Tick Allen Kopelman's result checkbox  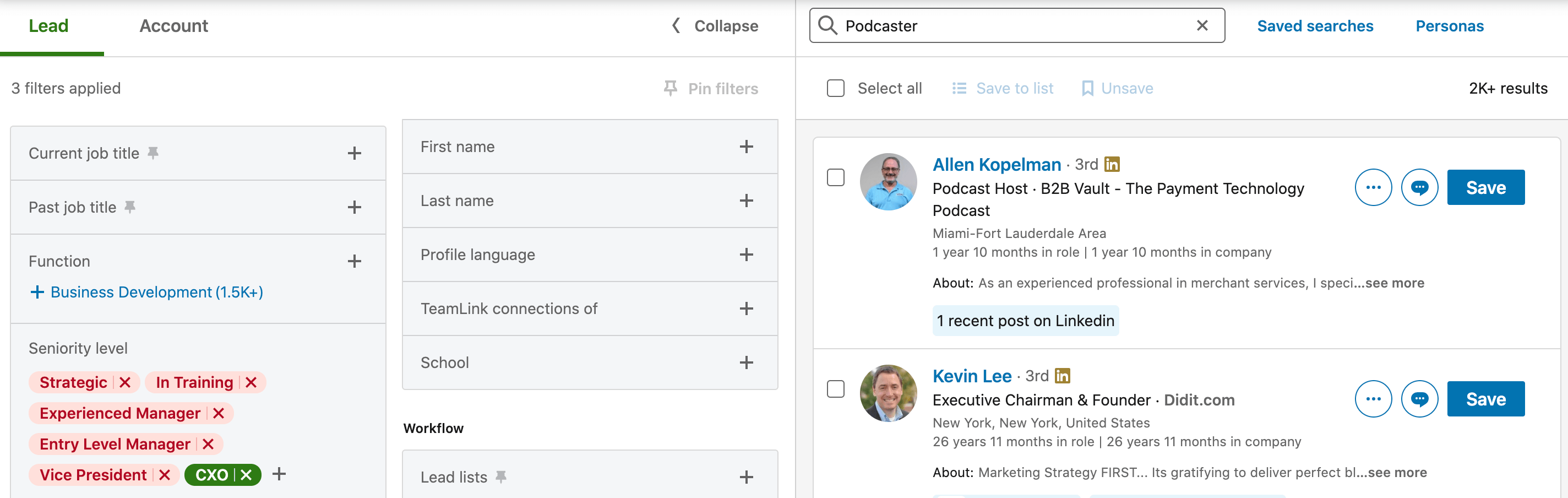(835, 178)
